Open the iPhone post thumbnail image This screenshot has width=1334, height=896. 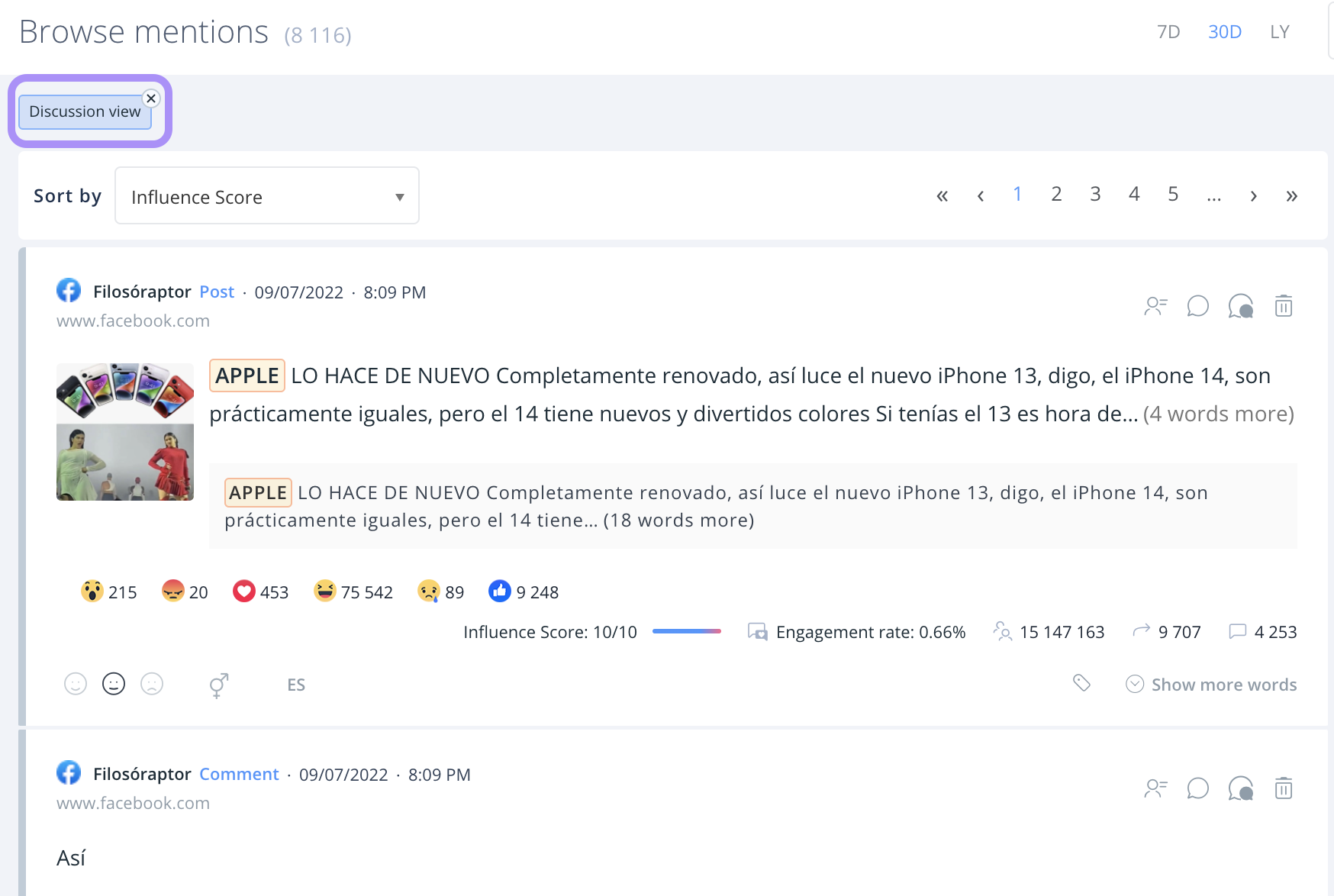click(x=125, y=432)
